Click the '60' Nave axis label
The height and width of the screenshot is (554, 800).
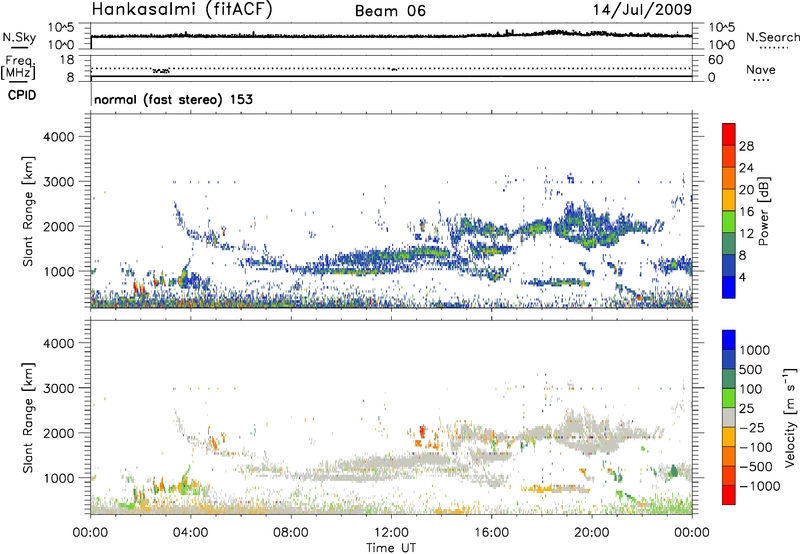click(x=715, y=60)
